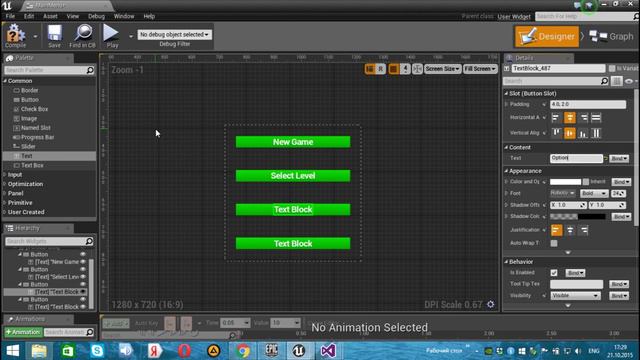Open the View menu

[73, 16]
